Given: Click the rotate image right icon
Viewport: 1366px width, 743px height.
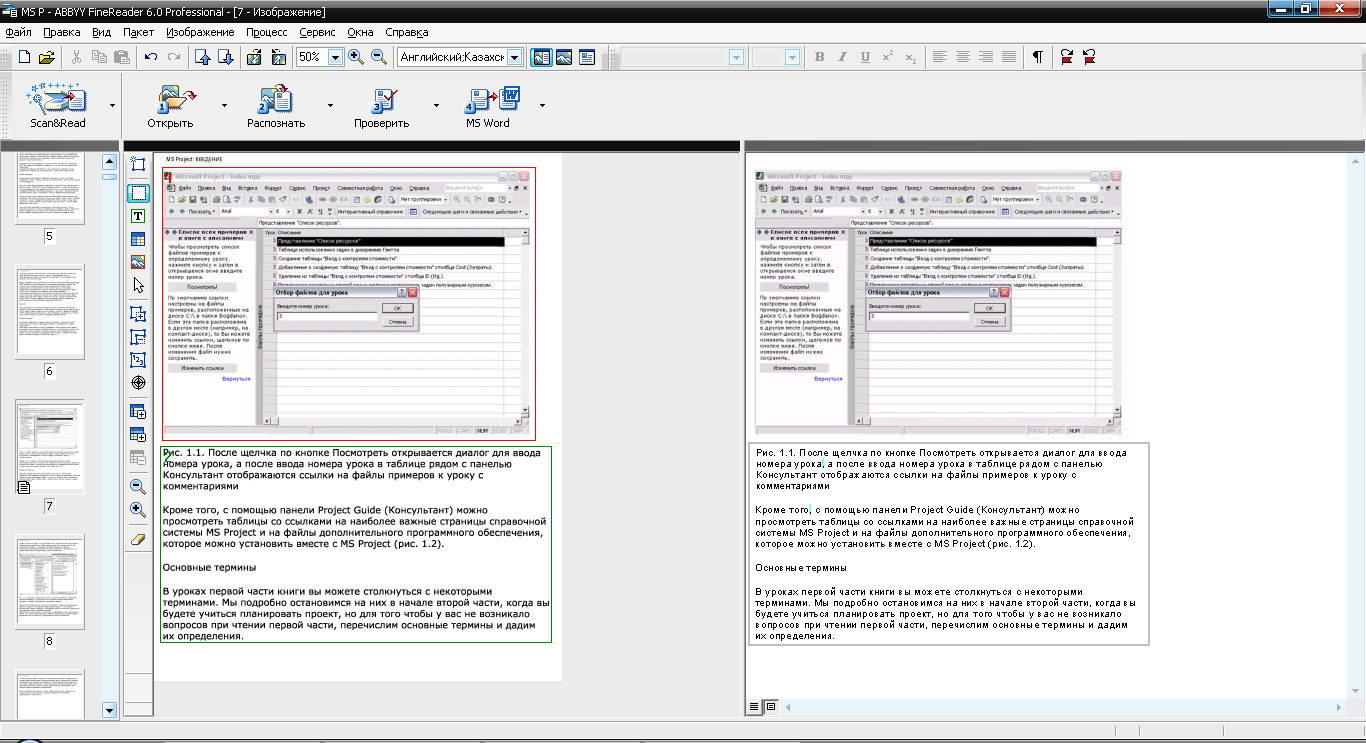Looking at the screenshot, I should click(x=253, y=57).
